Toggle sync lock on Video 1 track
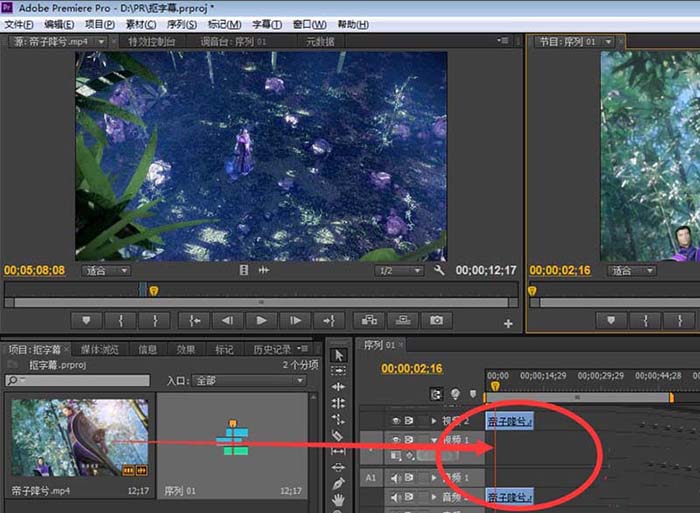This screenshot has height=513, width=700. 408,440
